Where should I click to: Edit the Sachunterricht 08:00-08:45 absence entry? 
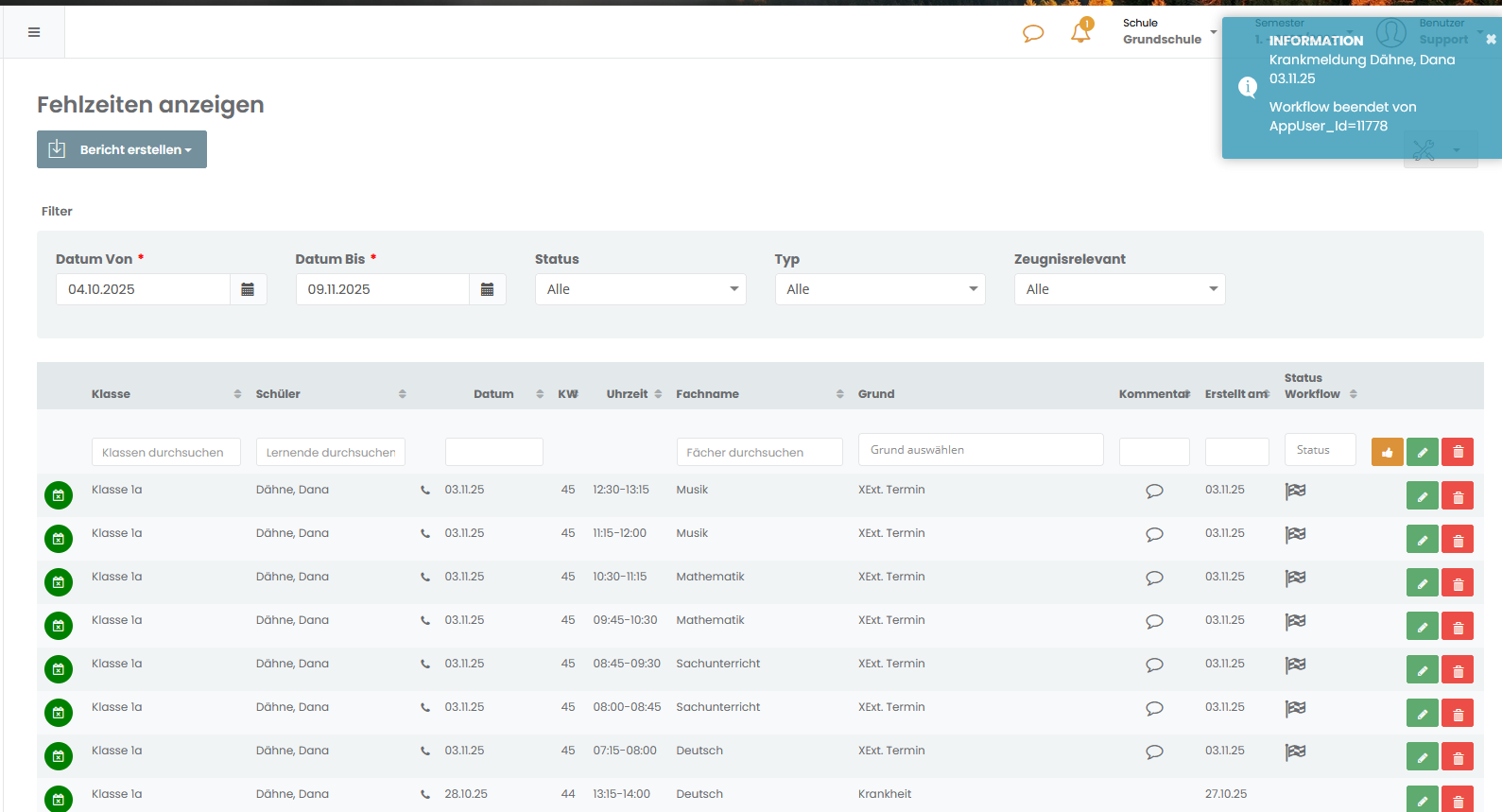(1423, 713)
